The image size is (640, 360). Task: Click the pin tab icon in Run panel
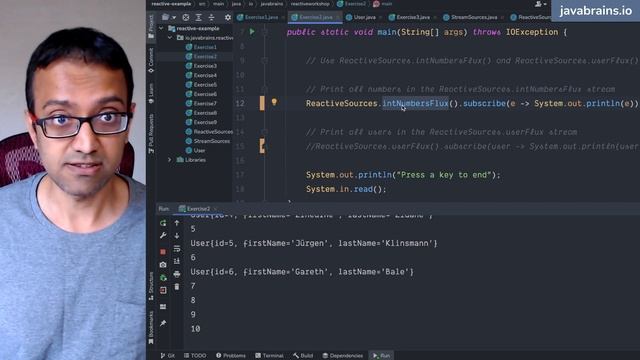pyautogui.click(x=163, y=323)
